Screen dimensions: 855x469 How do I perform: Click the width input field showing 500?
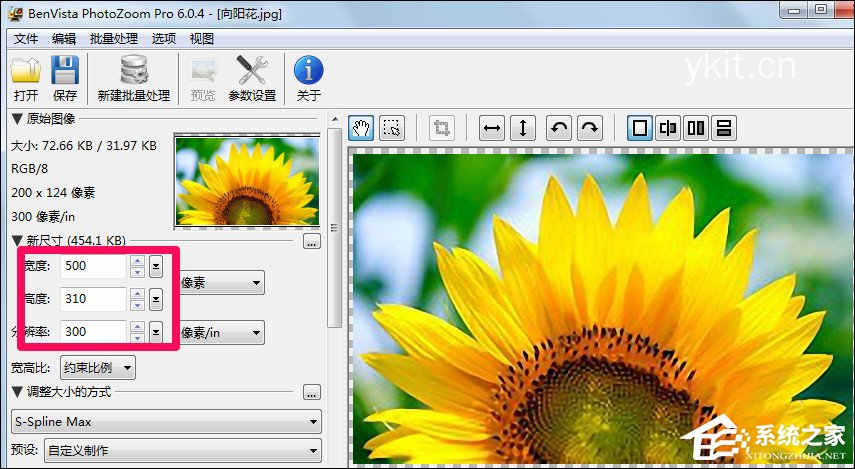[92, 267]
